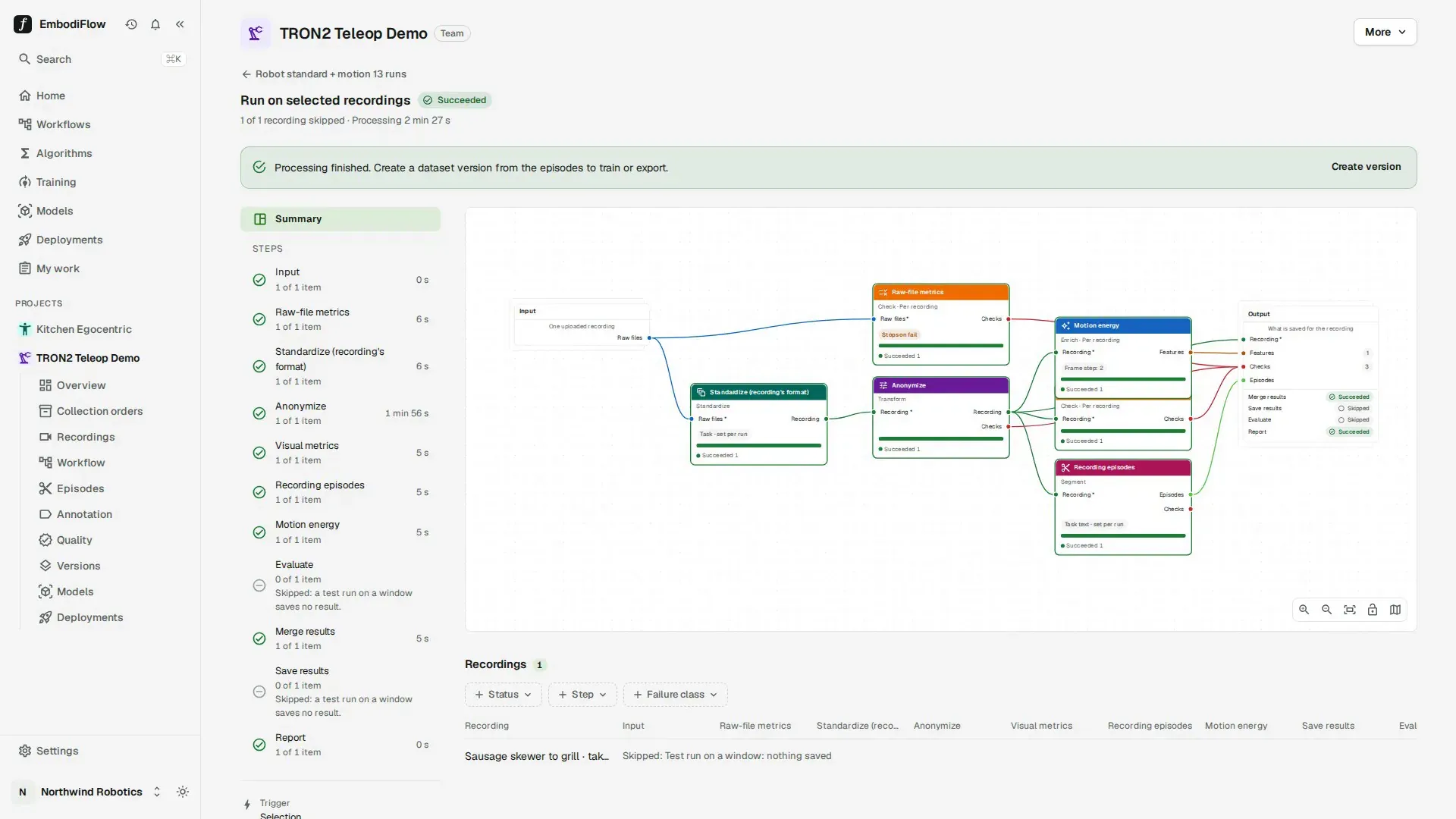Open the Step filter dropdown
The image size is (1456, 819).
pos(582,695)
